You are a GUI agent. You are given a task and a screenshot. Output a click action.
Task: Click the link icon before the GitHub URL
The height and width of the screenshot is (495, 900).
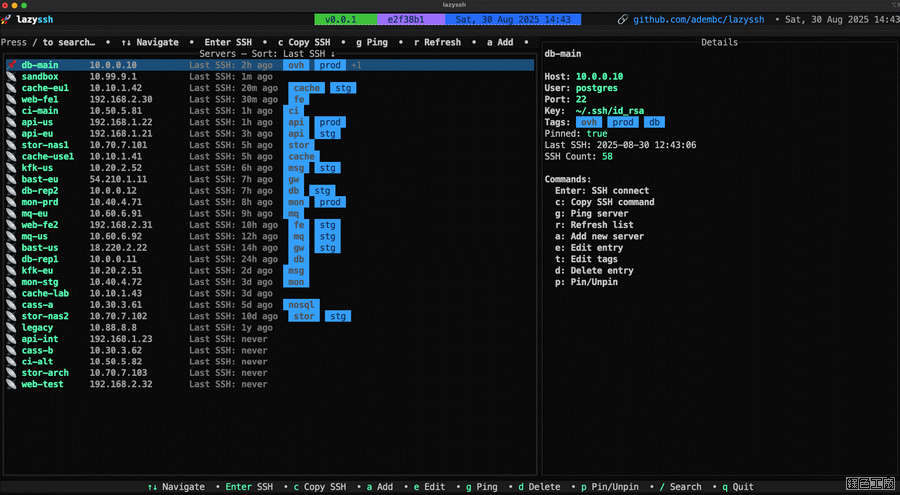click(623, 19)
